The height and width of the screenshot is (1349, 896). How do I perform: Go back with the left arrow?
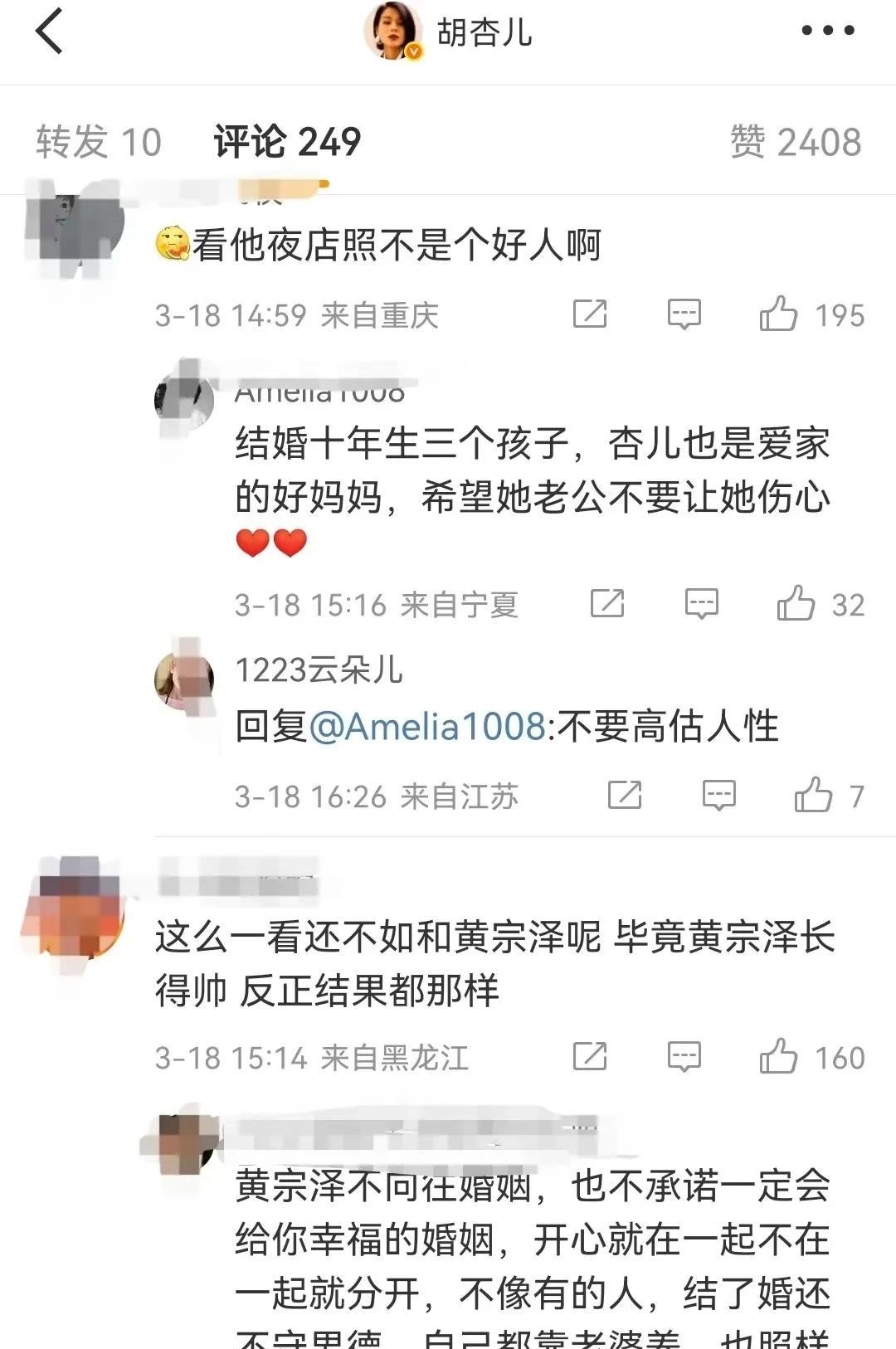click(50, 32)
